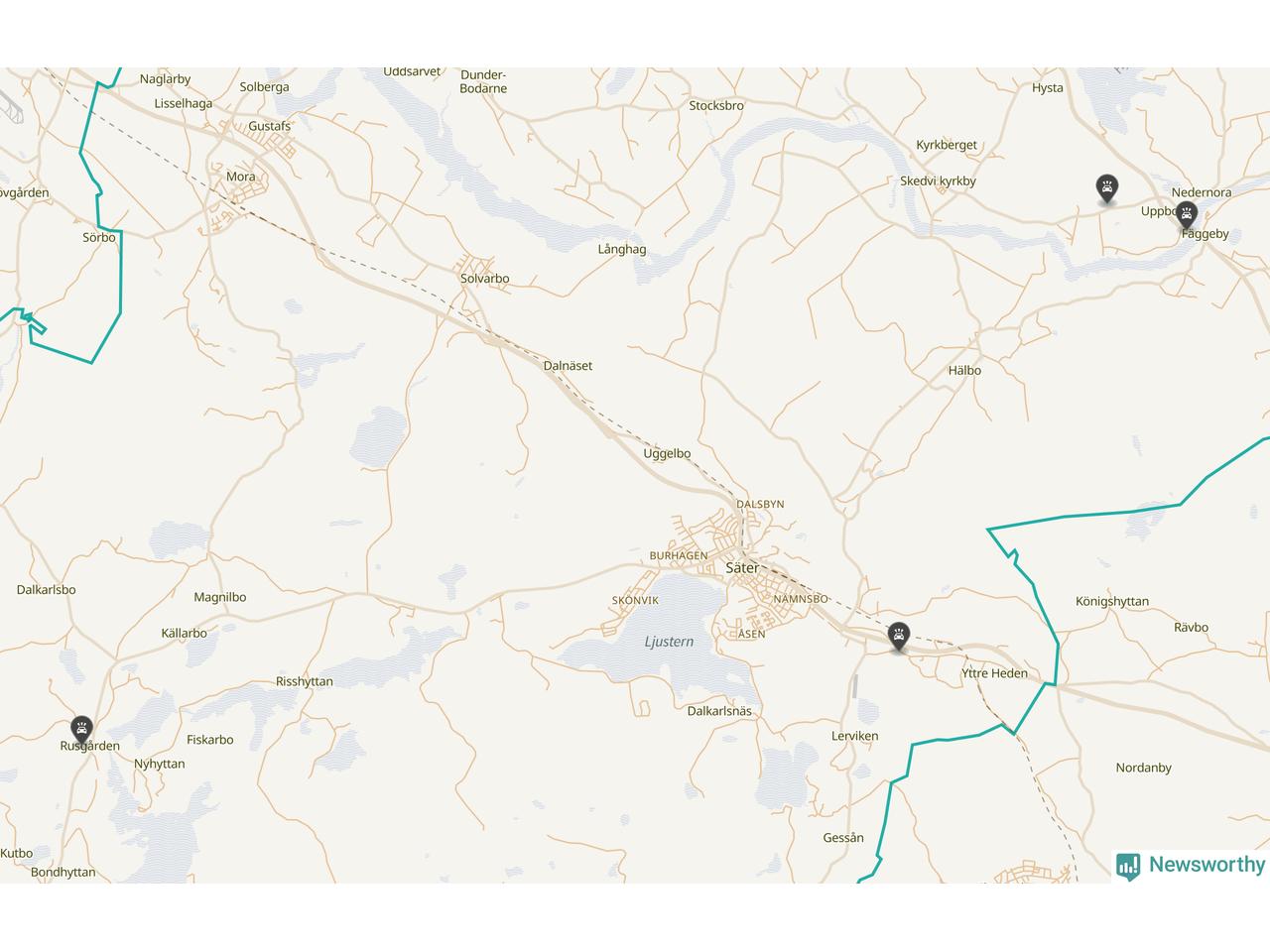Click the car marker west of Uppbo

tap(1107, 188)
